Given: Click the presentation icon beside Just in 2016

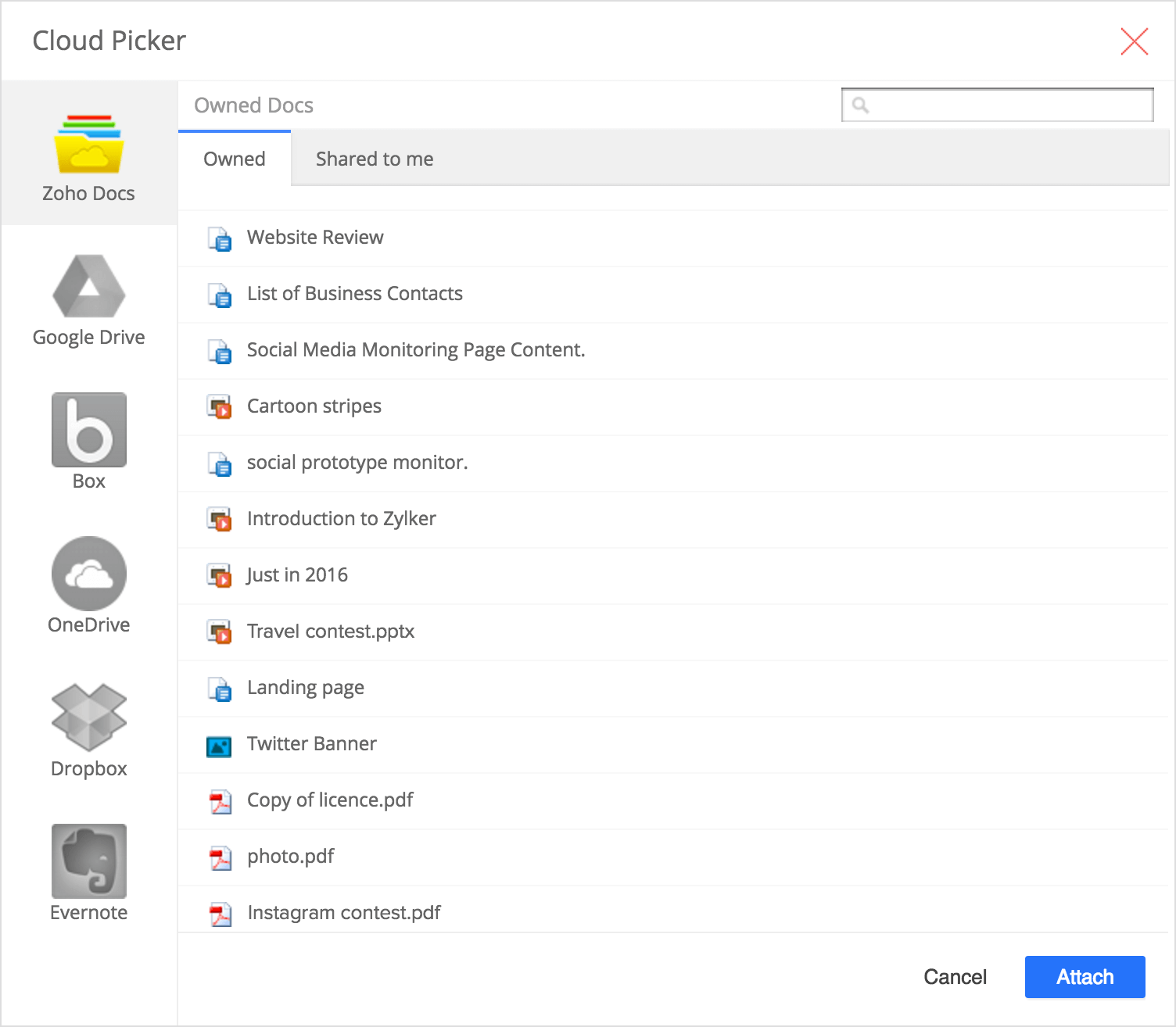Looking at the screenshot, I should point(220,576).
